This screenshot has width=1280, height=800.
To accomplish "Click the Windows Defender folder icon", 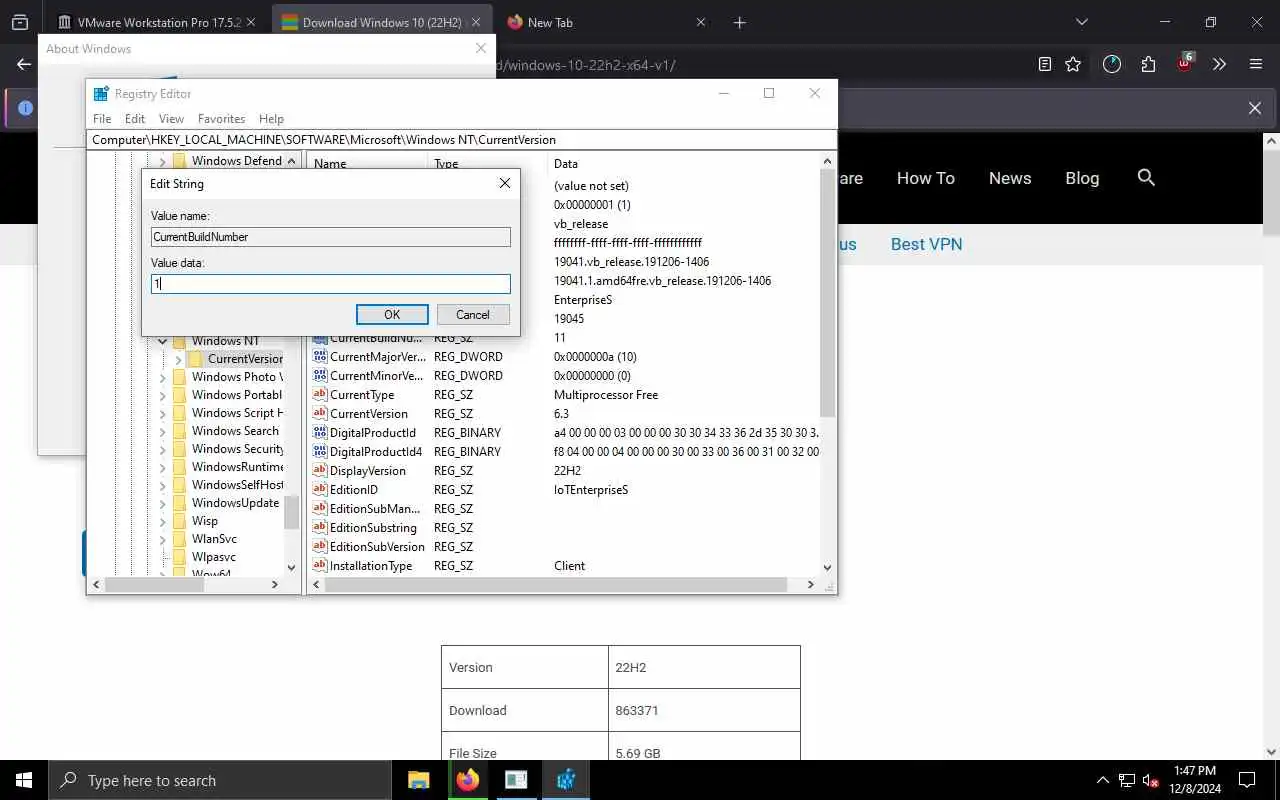I will click(179, 160).
